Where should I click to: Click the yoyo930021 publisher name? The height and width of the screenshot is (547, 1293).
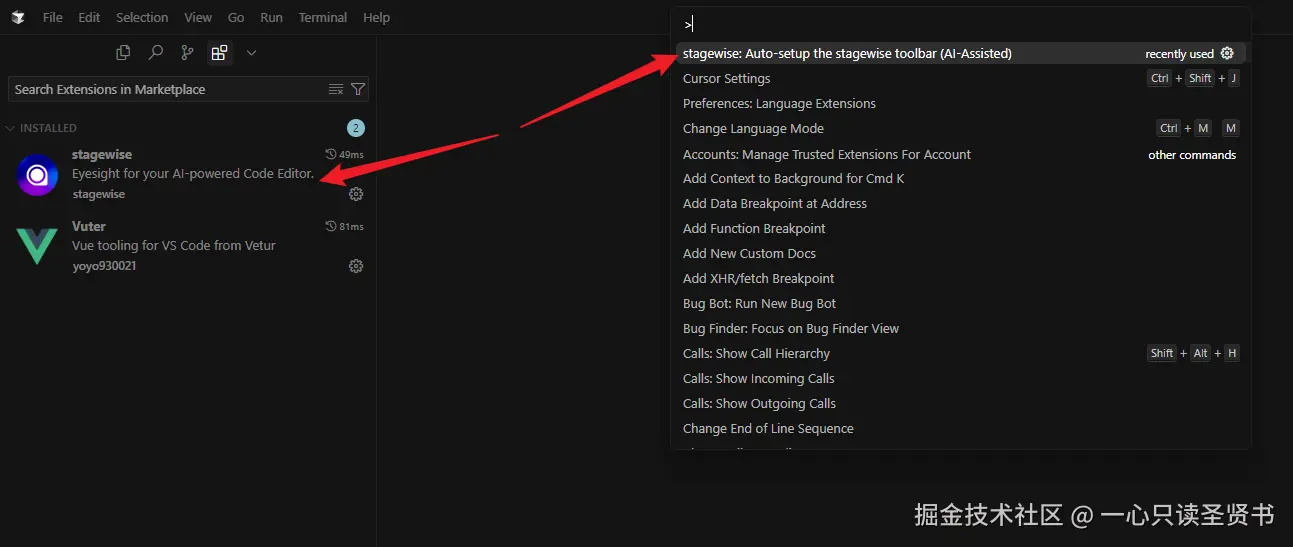(104, 266)
